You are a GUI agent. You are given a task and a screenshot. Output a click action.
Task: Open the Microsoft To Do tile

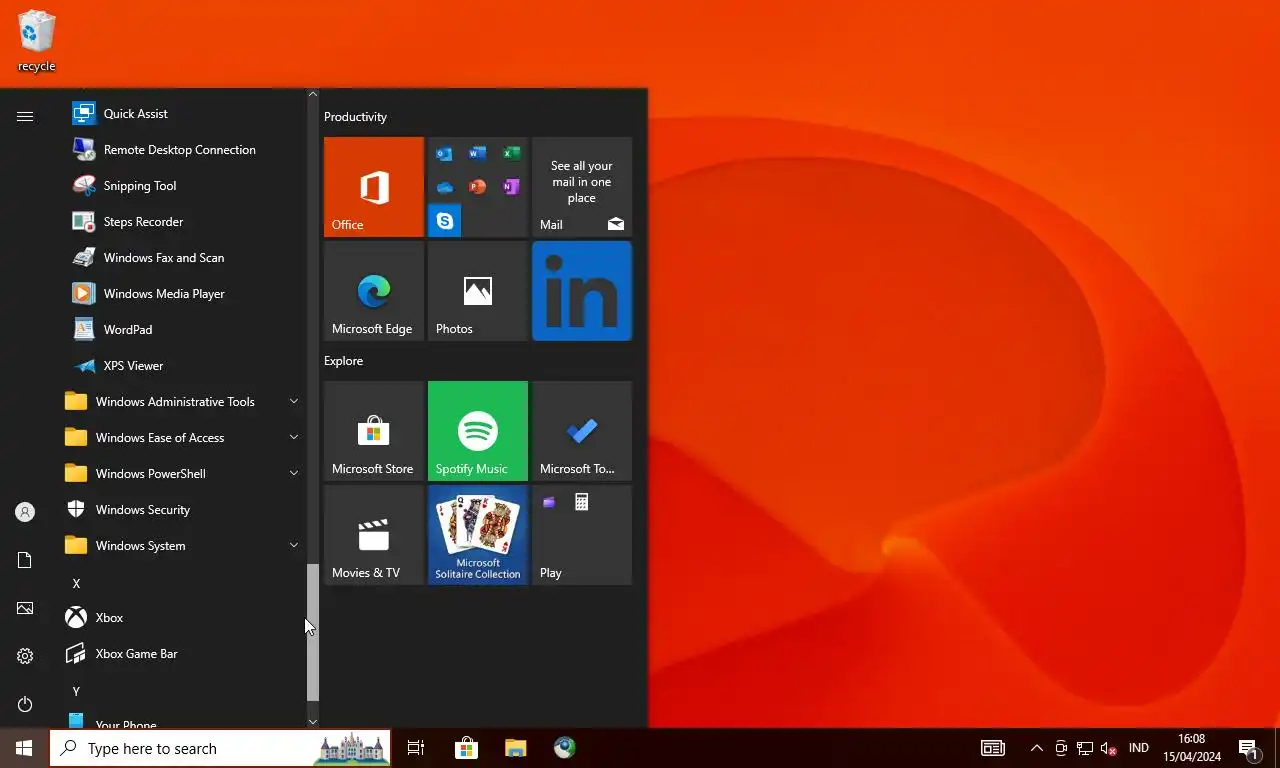[x=582, y=431]
